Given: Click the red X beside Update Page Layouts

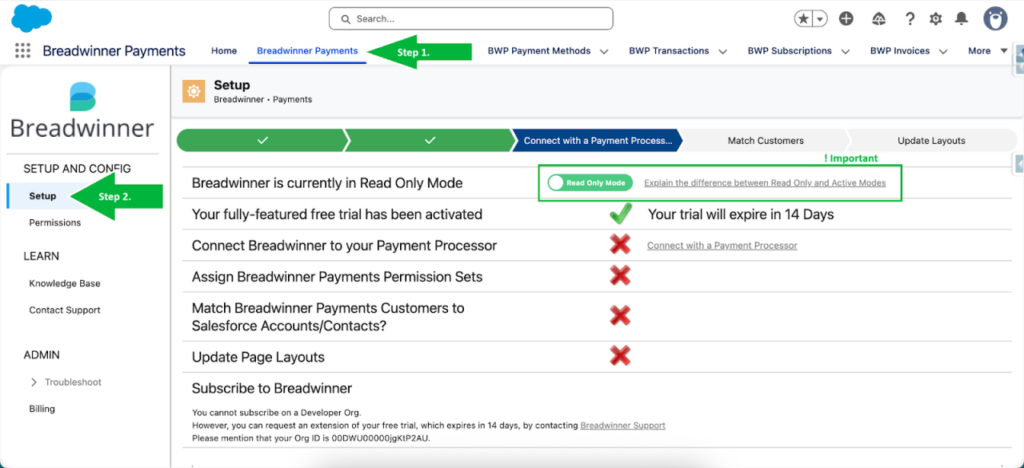Looking at the screenshot, I should 620,356.
